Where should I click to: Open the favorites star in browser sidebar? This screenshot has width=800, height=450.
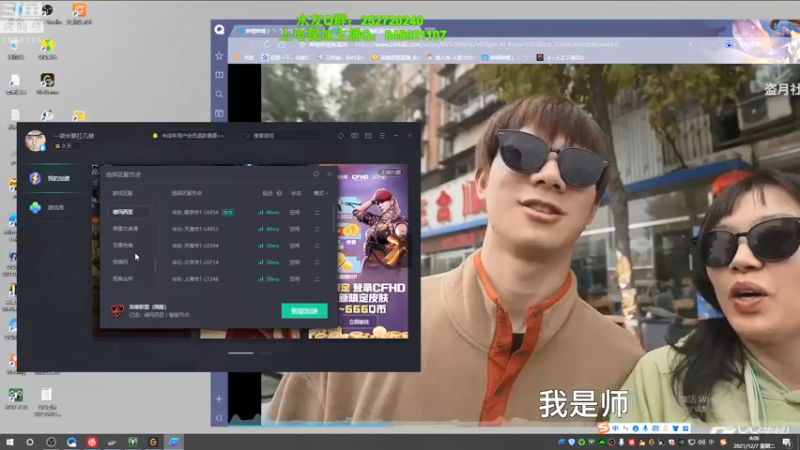coord(219,56)
